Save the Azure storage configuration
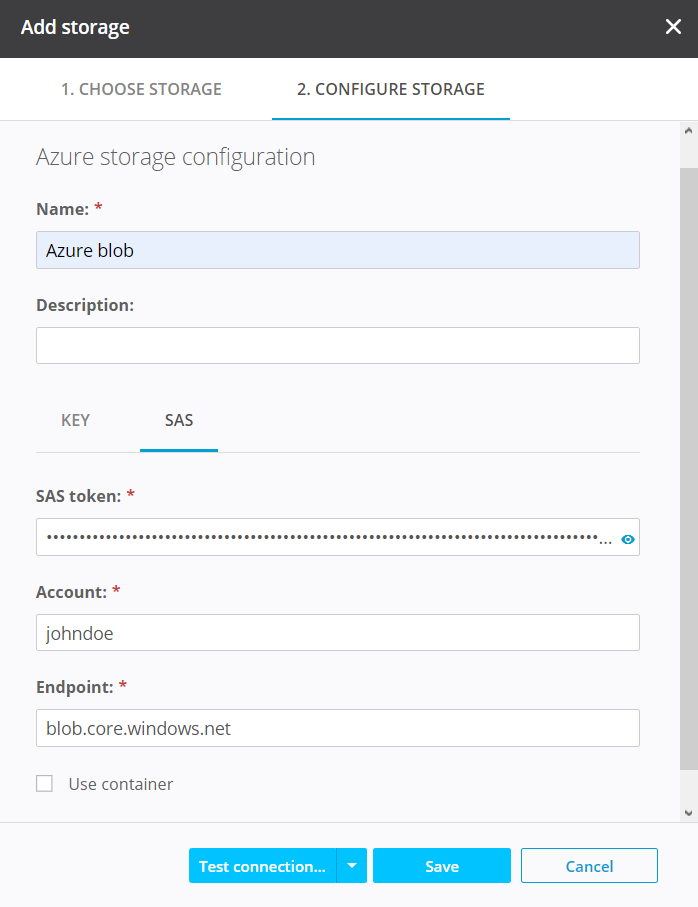 (441, 865)
